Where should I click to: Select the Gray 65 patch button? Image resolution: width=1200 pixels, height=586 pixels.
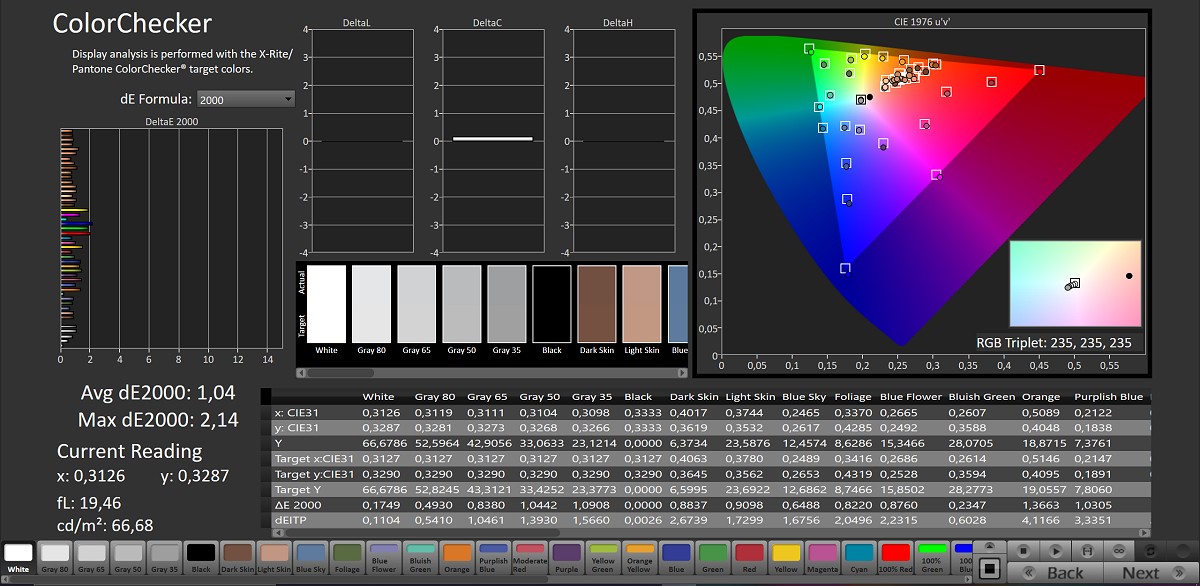[x=92, y=558]
